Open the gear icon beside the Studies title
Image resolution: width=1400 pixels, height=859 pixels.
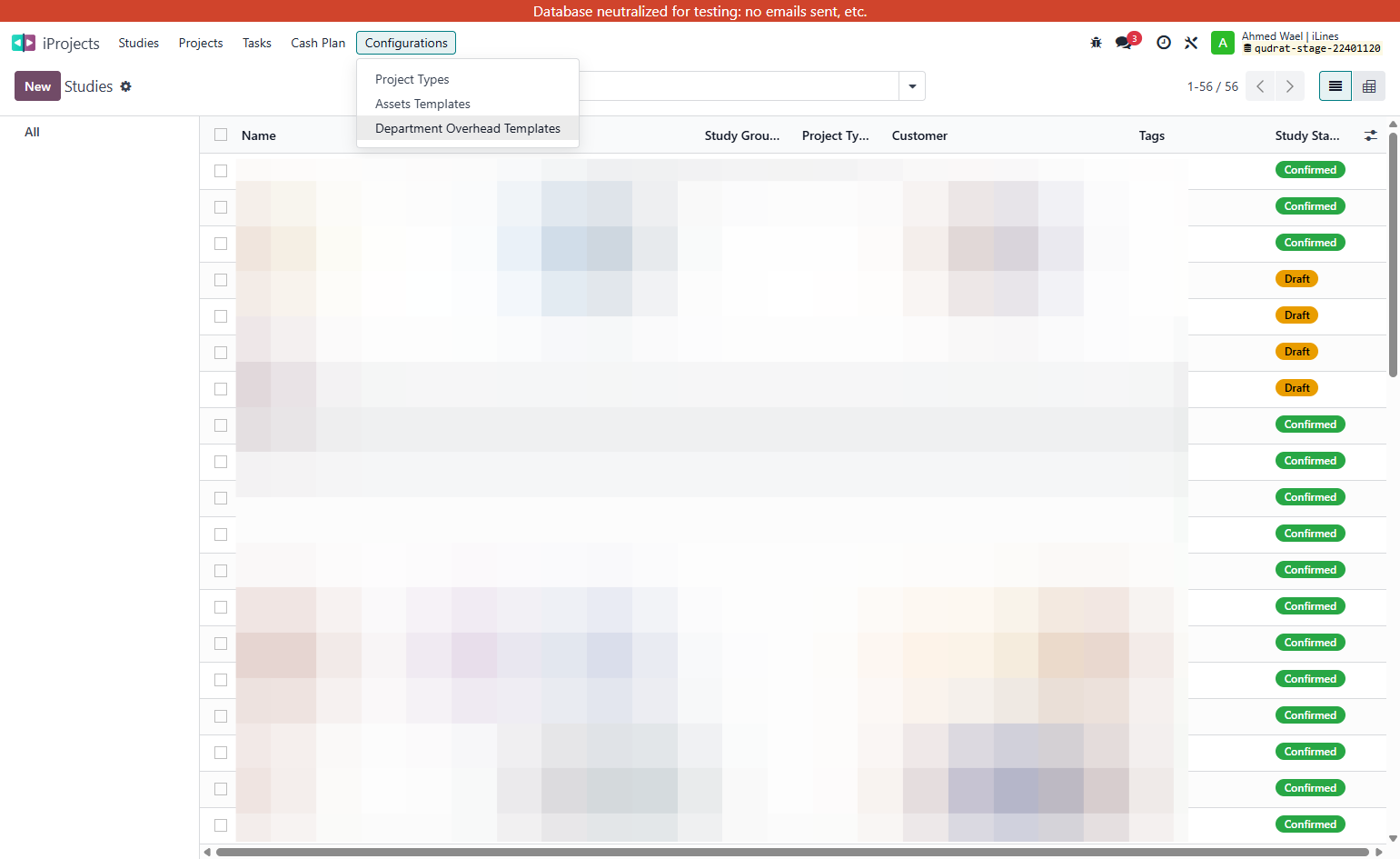[125, 86]
